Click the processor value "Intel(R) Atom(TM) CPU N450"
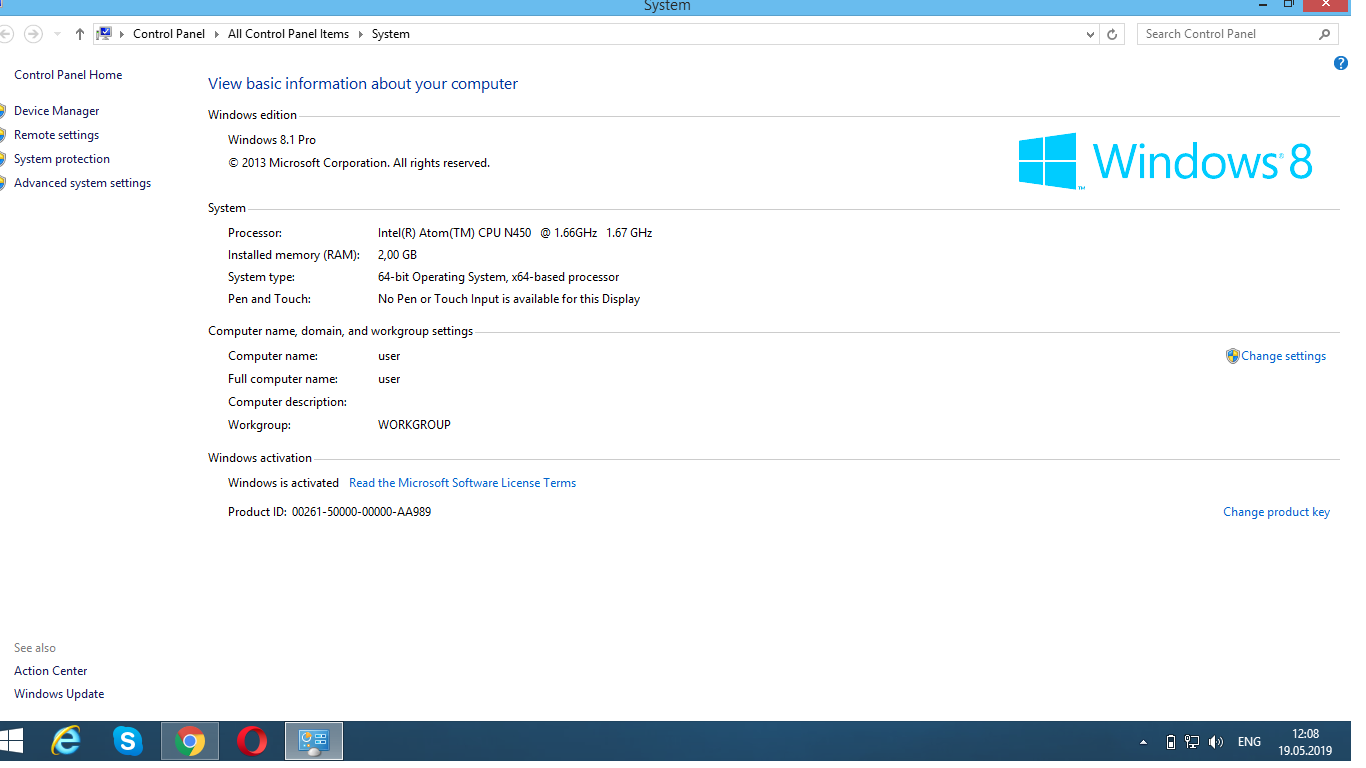 tap(455, 233)
